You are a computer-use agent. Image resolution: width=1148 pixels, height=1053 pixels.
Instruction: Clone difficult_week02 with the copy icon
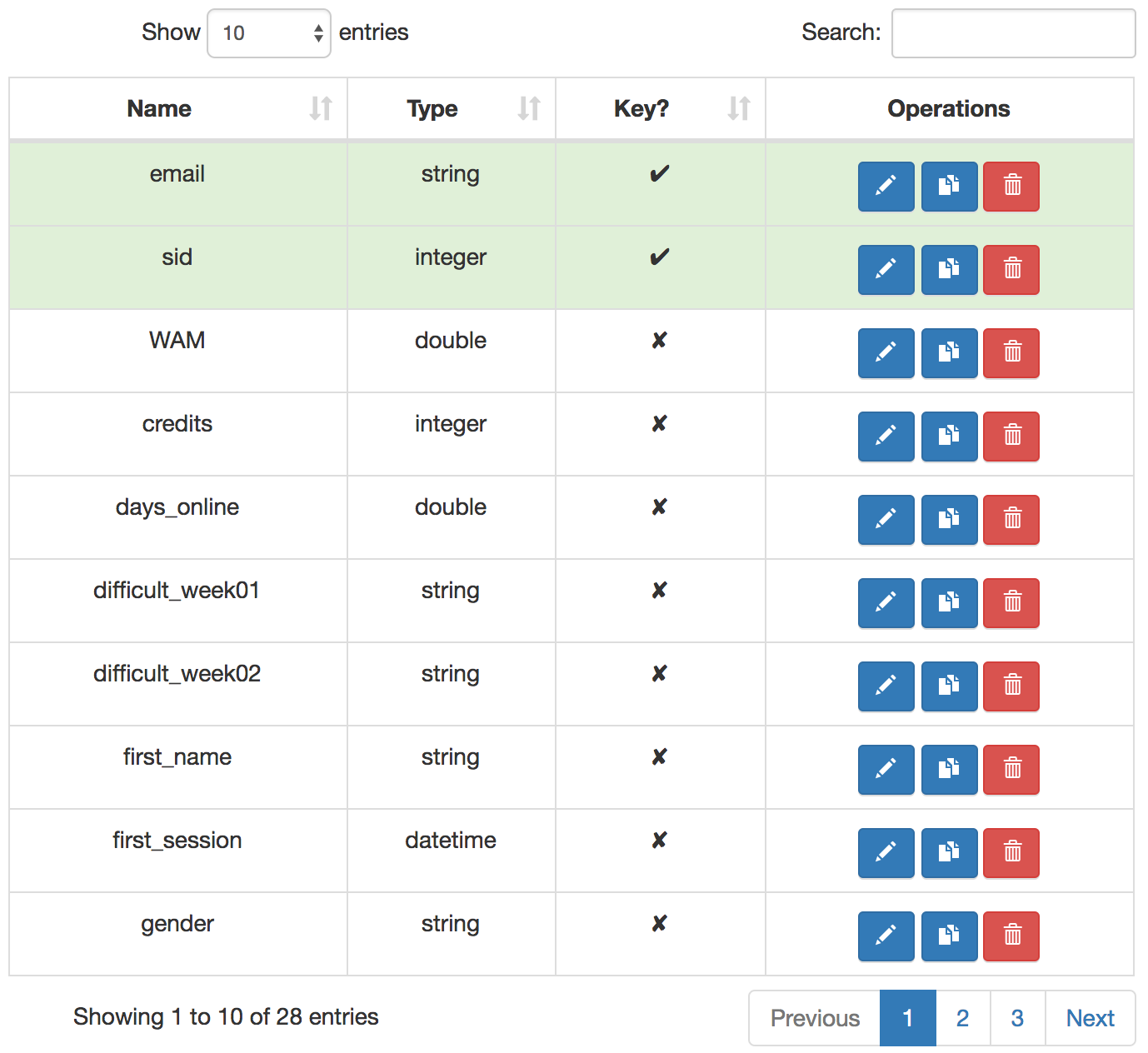point(949,686)
